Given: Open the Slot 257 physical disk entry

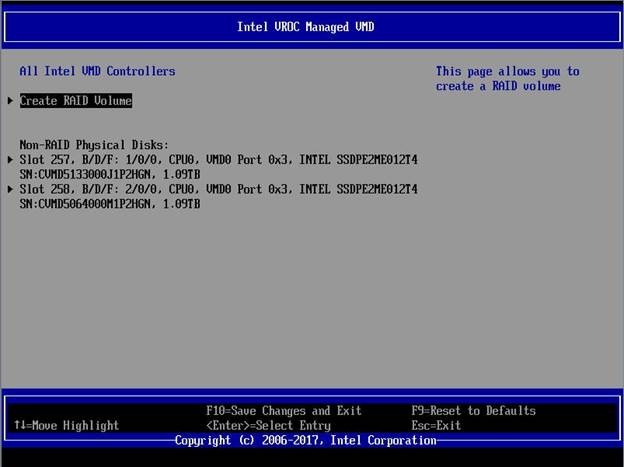Looking at the screenshot, I should [150, 160].
